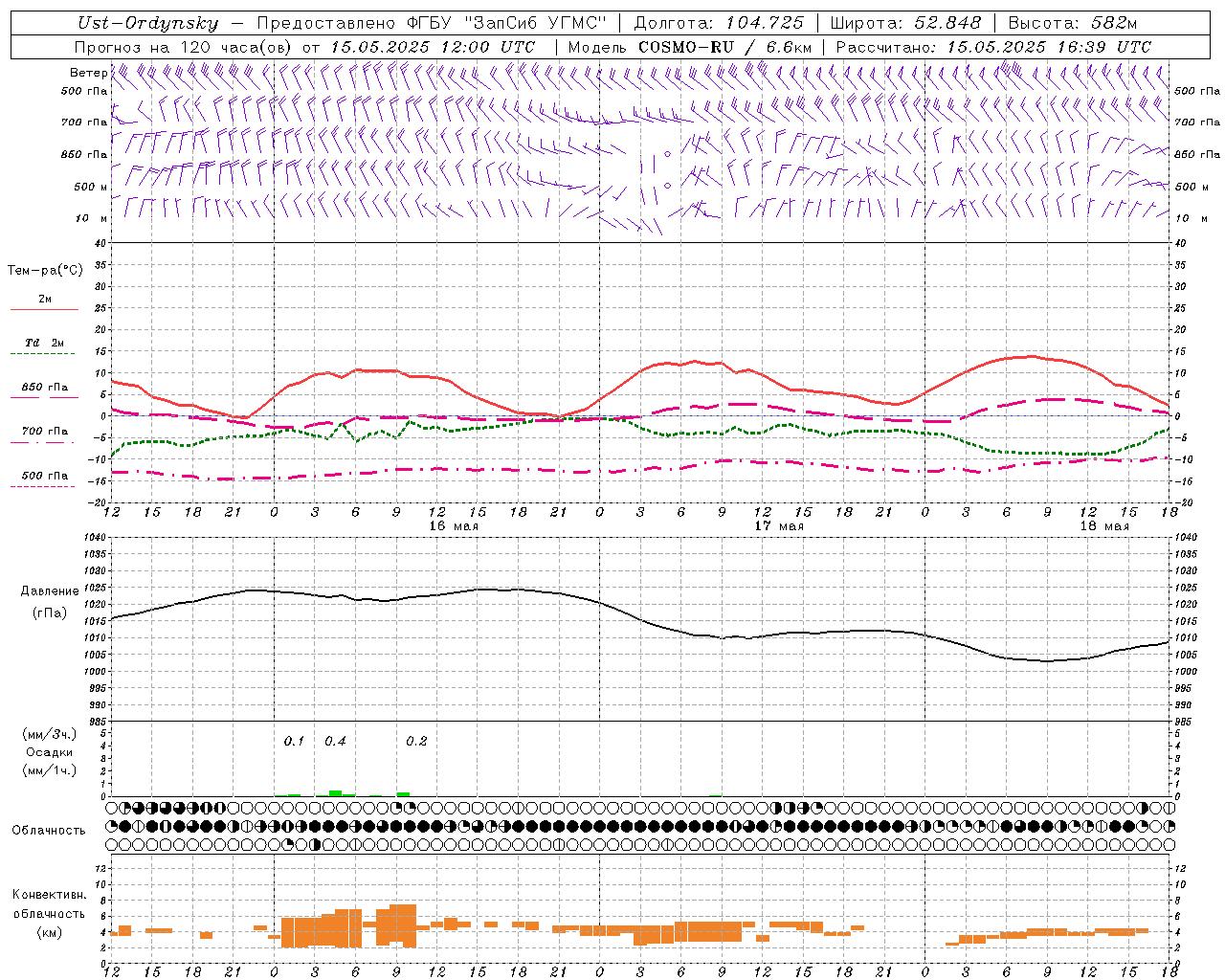Click the (км) unit label

pyautogui.click(x=50, y=932)
